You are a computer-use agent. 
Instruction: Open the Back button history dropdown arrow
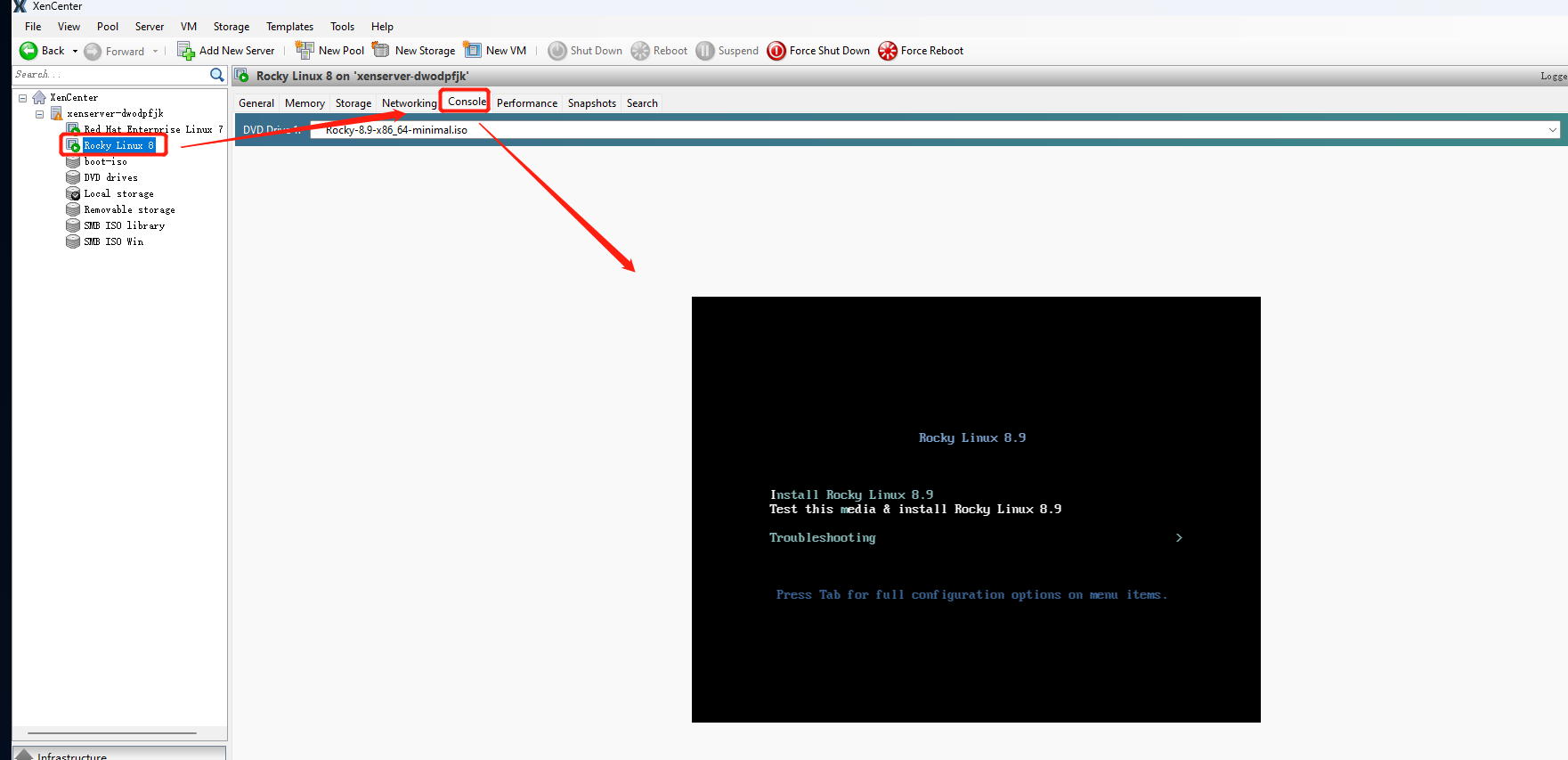75,51
